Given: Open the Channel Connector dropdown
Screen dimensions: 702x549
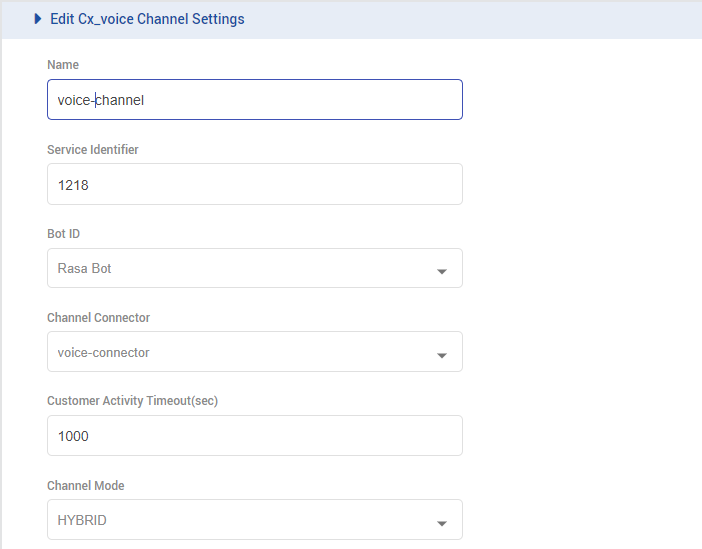Looking at the screenshot, I should [254, 352].
